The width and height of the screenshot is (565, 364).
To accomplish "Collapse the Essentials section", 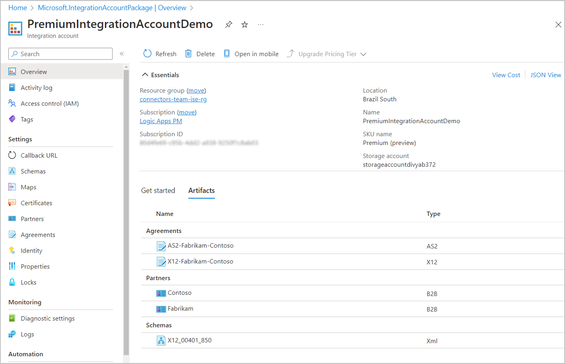I will click(145, 75).
